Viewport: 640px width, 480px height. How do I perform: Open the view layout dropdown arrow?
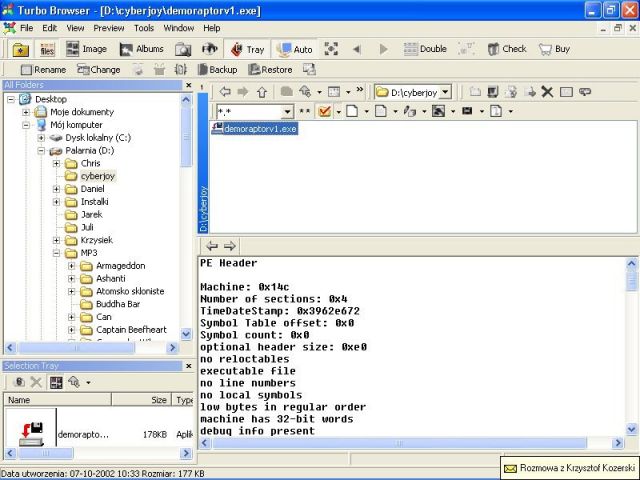click(348, 92)
